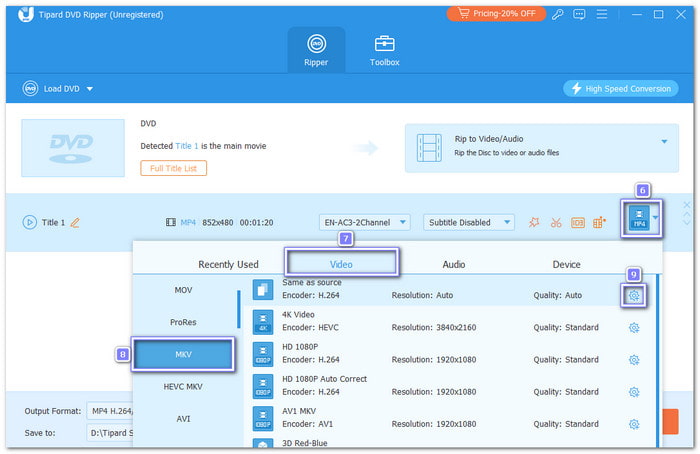Click the star wand edit effects icon
Viewport: 700px width, 454px height.
(x=535, y=222)
